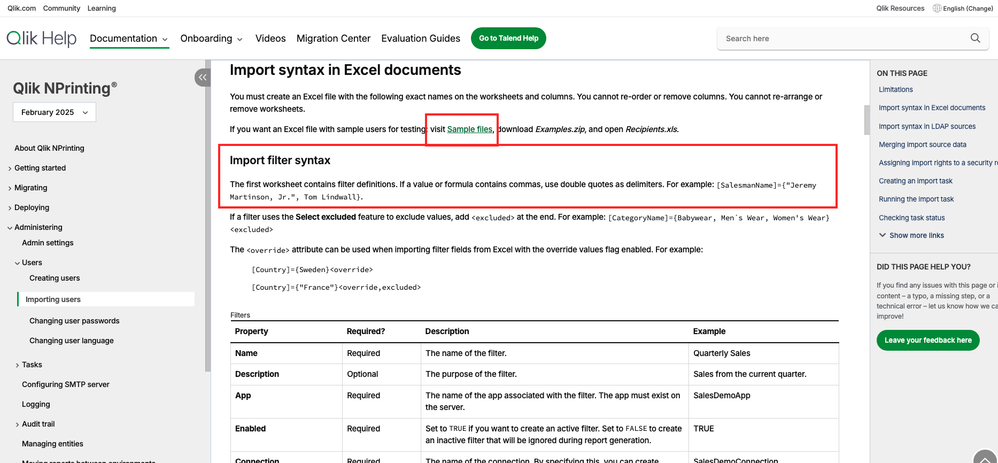Viewport: 998px width, 463px height.
Task: Expand the Getting started tree item
Action: (x=10, y=168)
